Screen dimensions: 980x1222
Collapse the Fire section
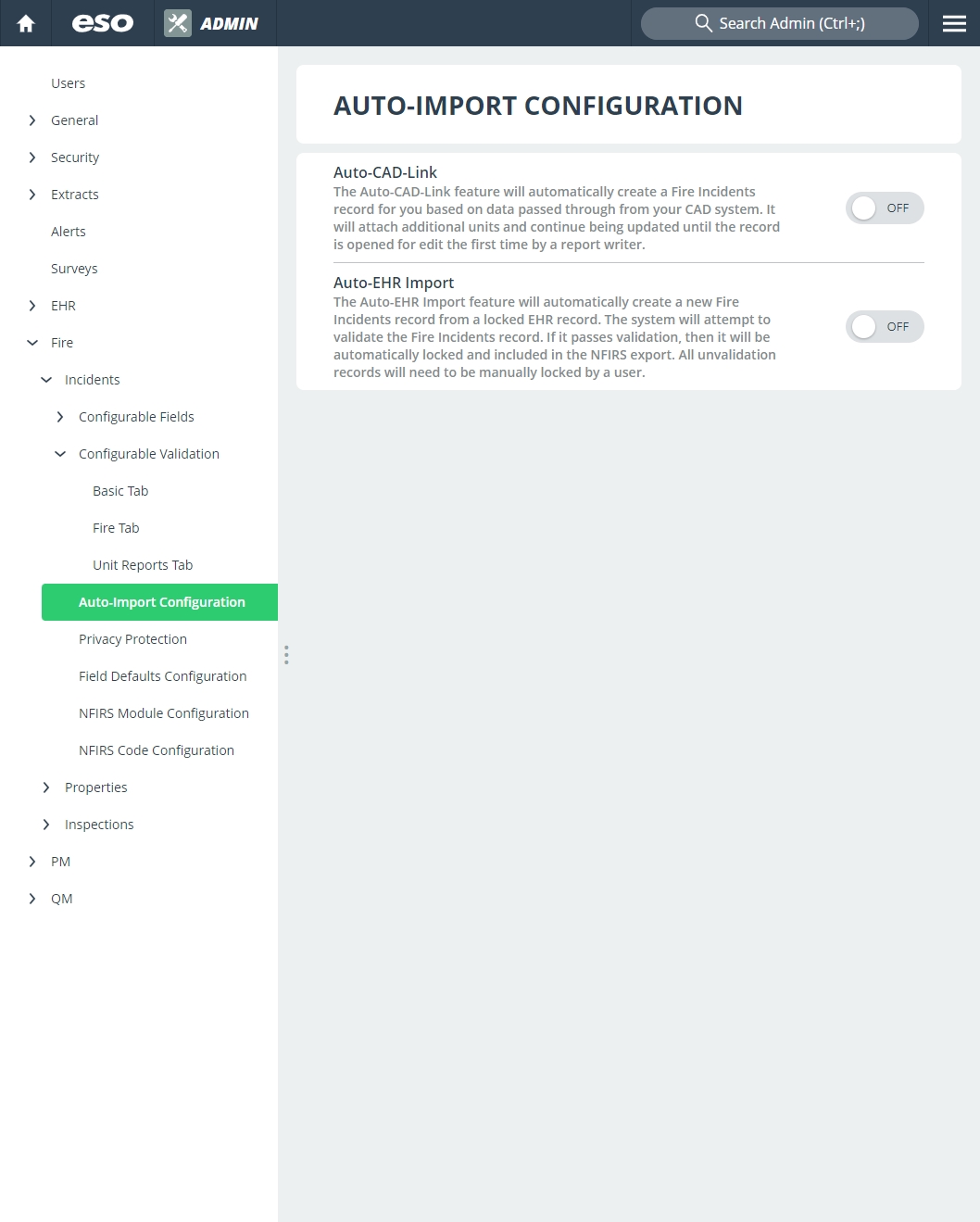pos(32,343)
